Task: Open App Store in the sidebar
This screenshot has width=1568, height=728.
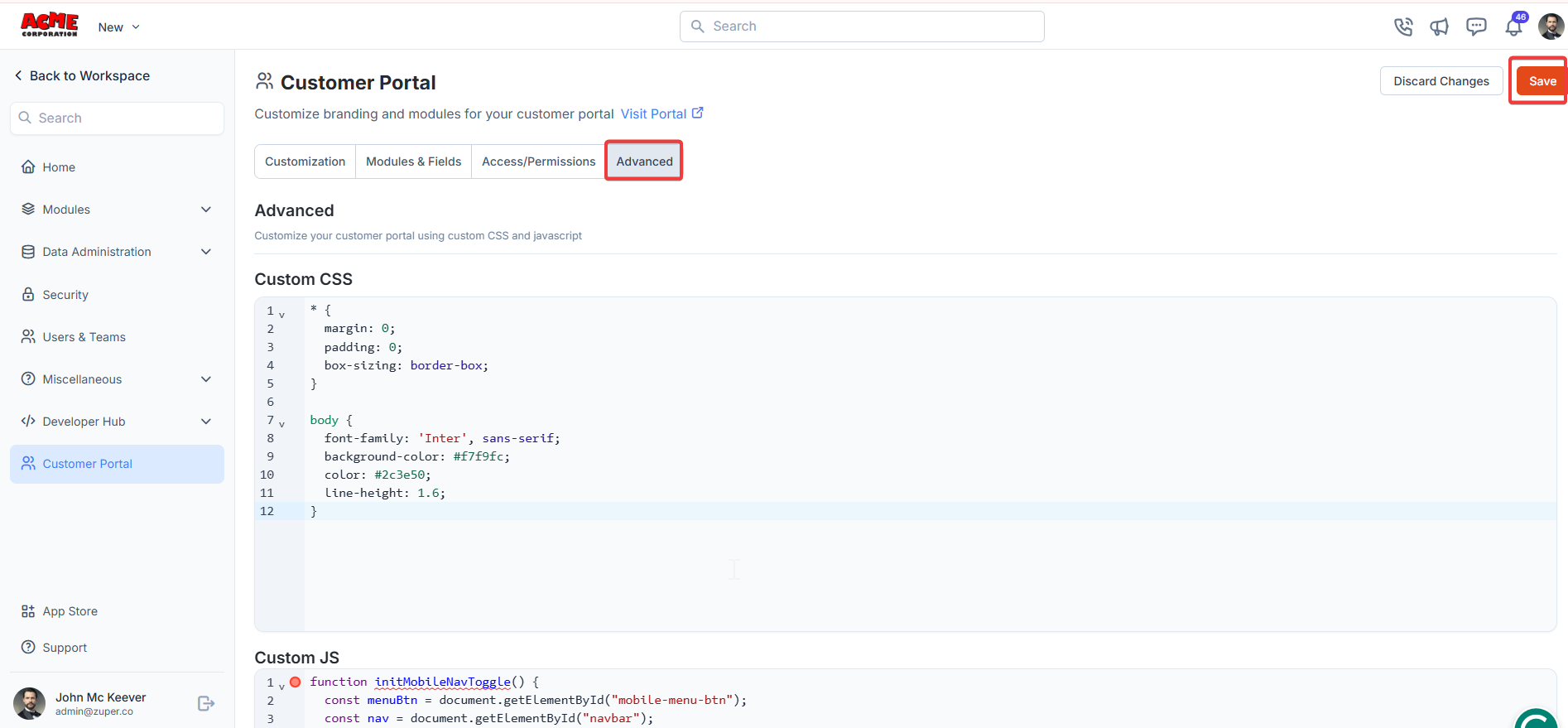Action: (x=117, y=611)
